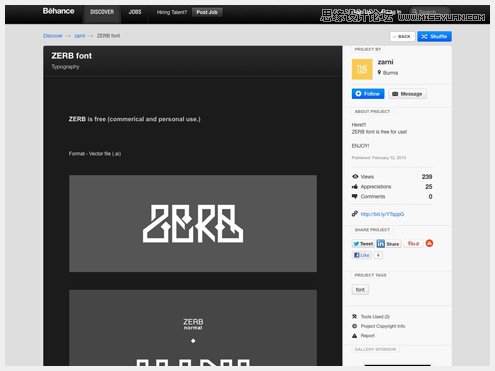This screenshot has width=495, height=371.
Task: Go back with the Back button
Action: click(402, 36)
